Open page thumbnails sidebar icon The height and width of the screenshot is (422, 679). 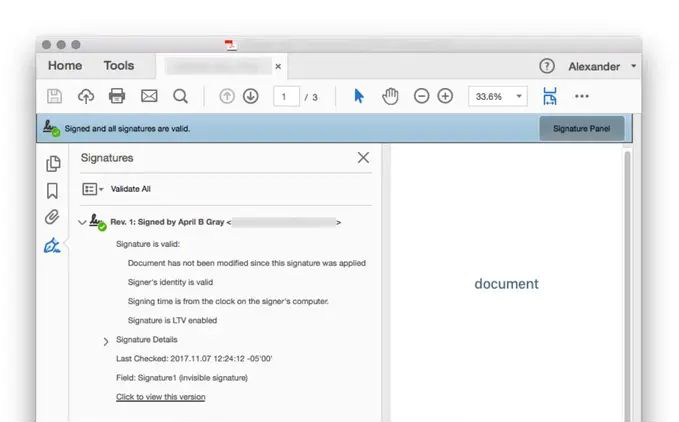coord(53,164)
